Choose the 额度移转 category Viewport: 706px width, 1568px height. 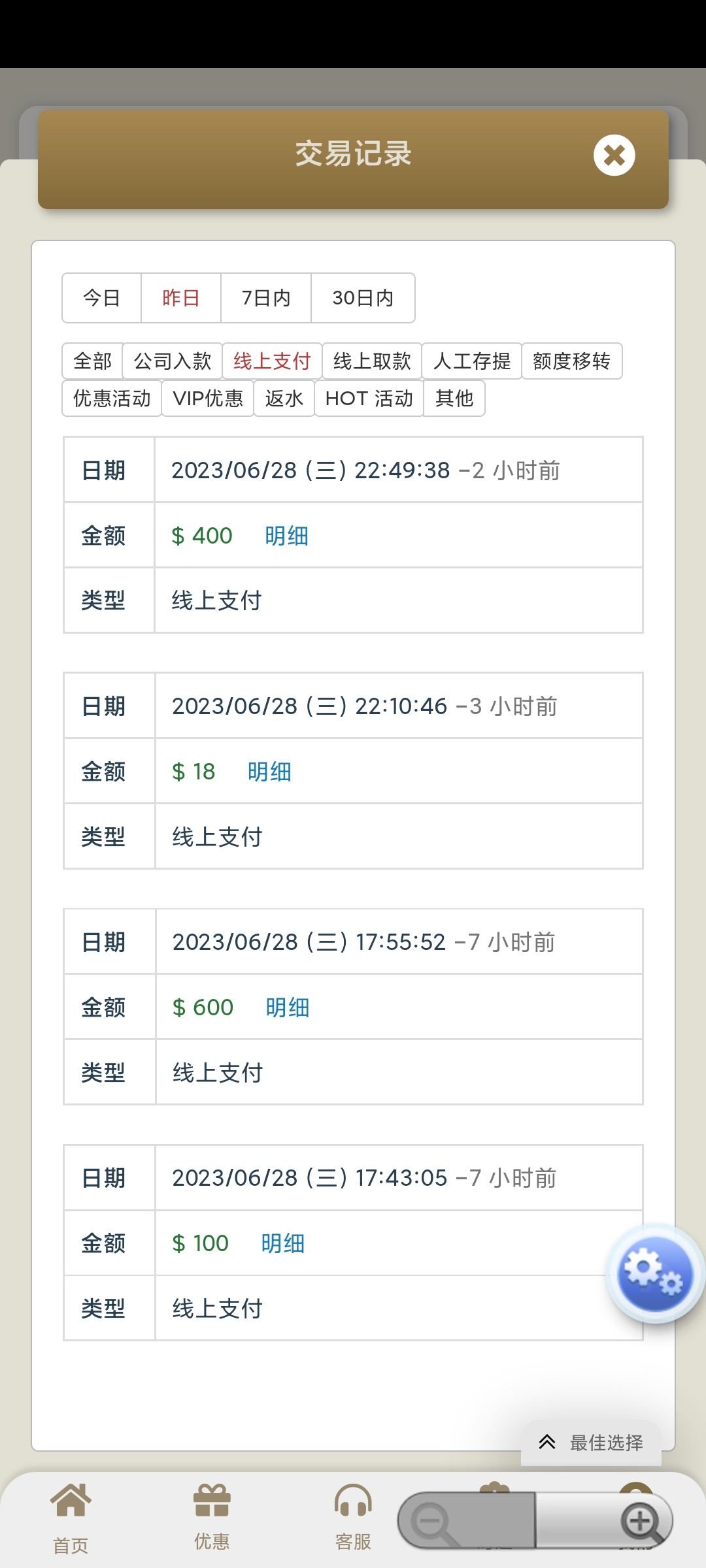[x=571, y=361]
